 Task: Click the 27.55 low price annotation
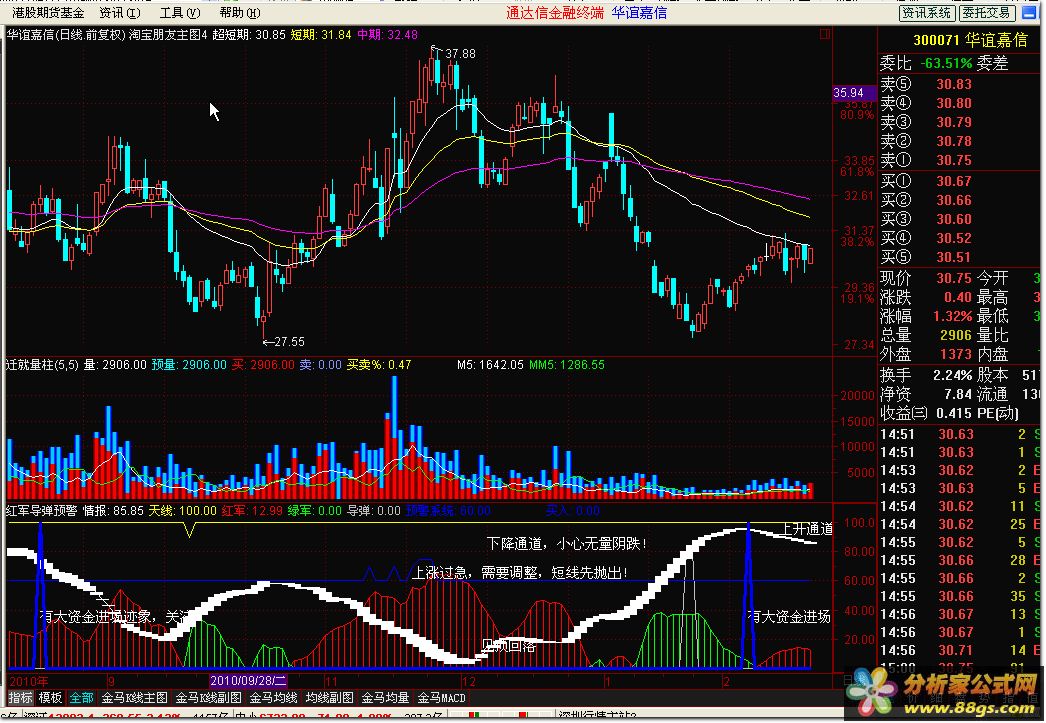(290, 342)
